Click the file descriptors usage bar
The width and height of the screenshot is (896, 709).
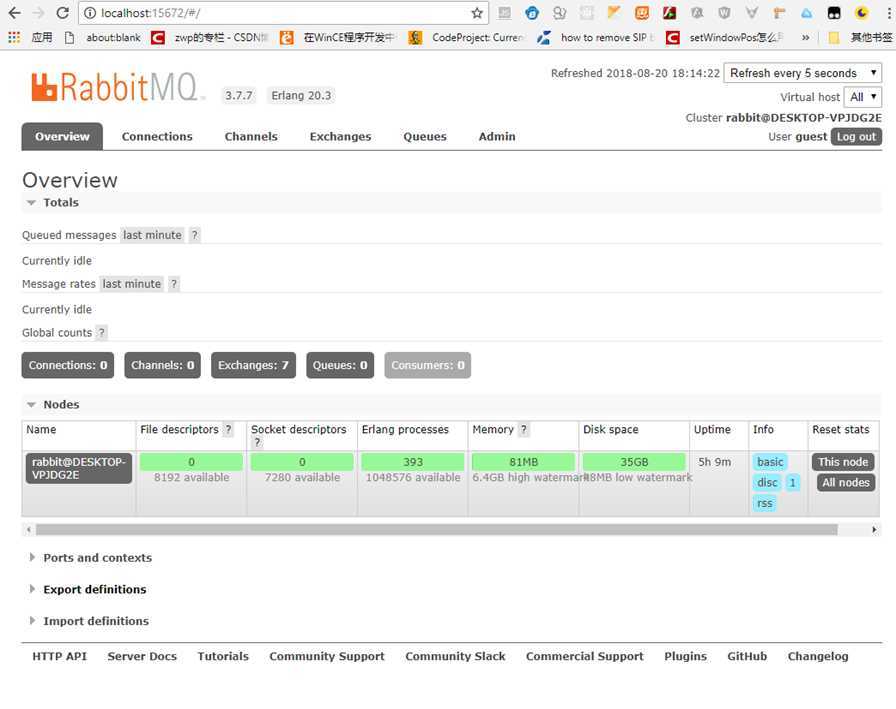[191, 462]
